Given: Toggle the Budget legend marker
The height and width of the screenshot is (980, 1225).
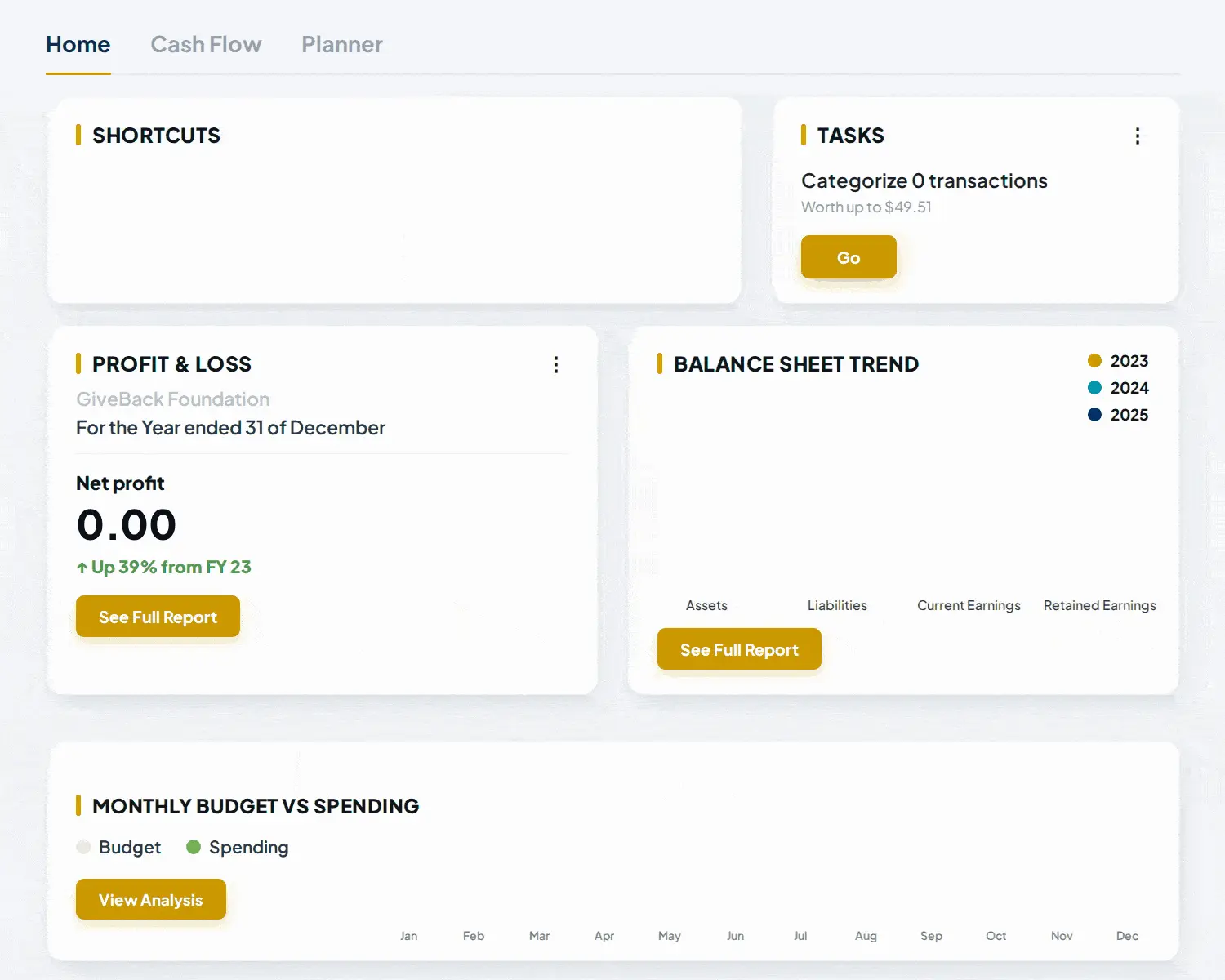Looking at the screenshot, I should [x=83, y=847].
